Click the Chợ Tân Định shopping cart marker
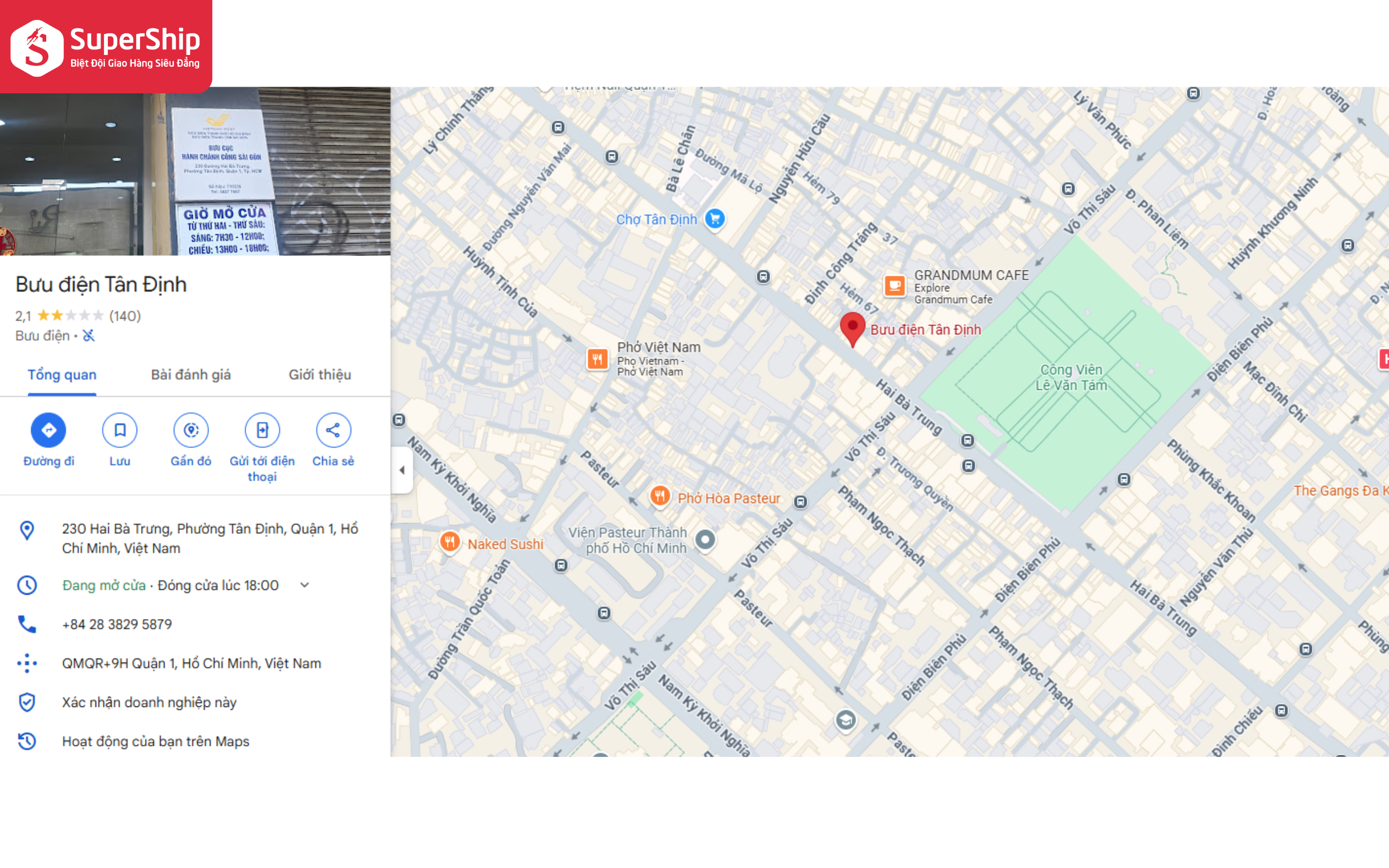The image size is (1389, 868). pyautogui.click(x=715, y=219)
